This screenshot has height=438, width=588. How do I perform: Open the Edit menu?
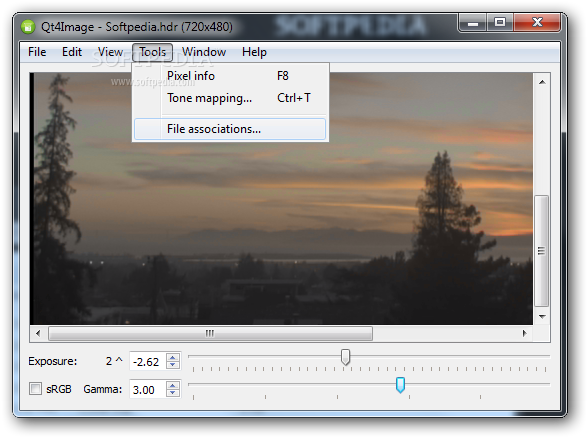coord(72,52)
